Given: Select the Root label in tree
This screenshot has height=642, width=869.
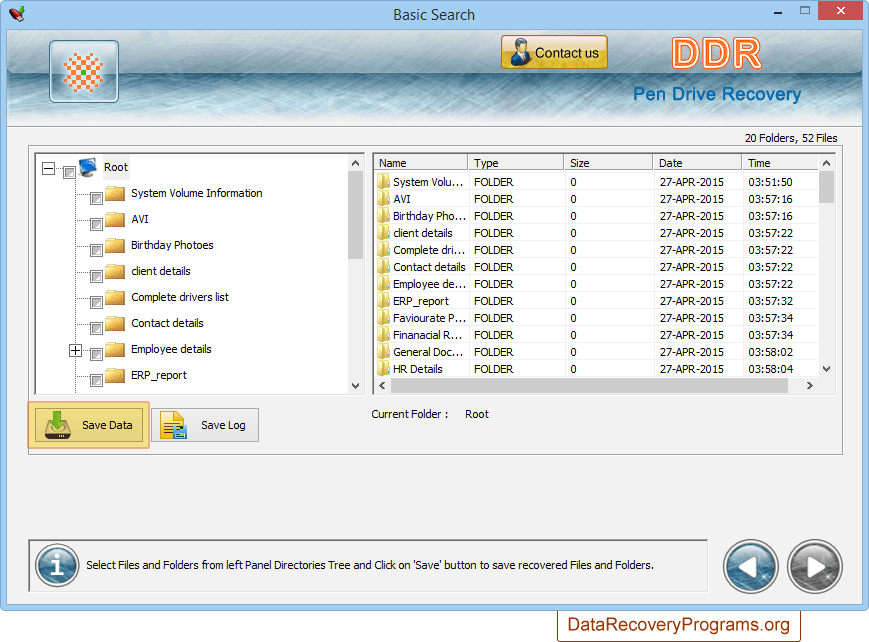Looking at the screenshot, I should [x=116, y=167].
